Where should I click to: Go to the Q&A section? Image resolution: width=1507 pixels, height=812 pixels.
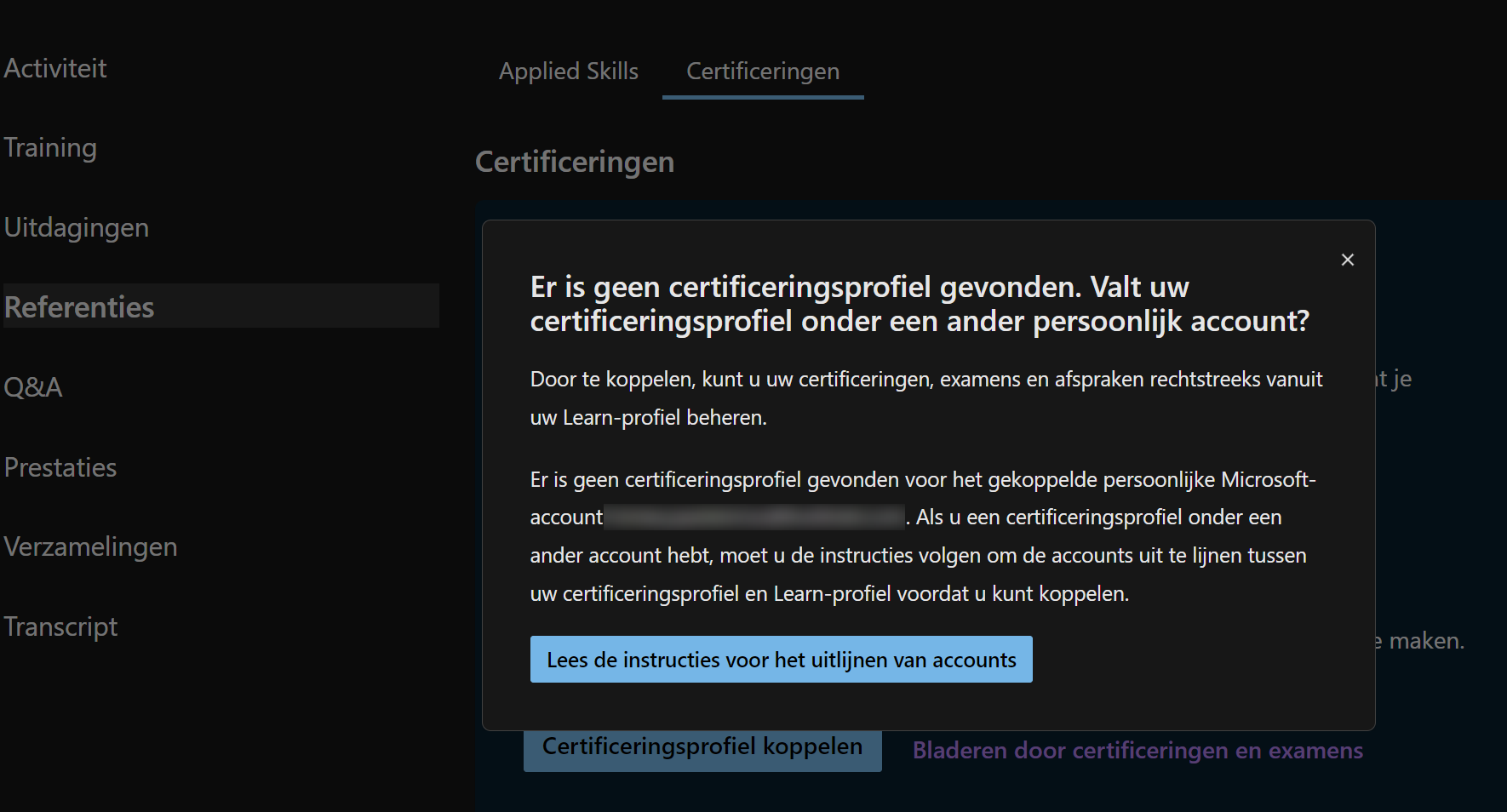click(33, 386)
